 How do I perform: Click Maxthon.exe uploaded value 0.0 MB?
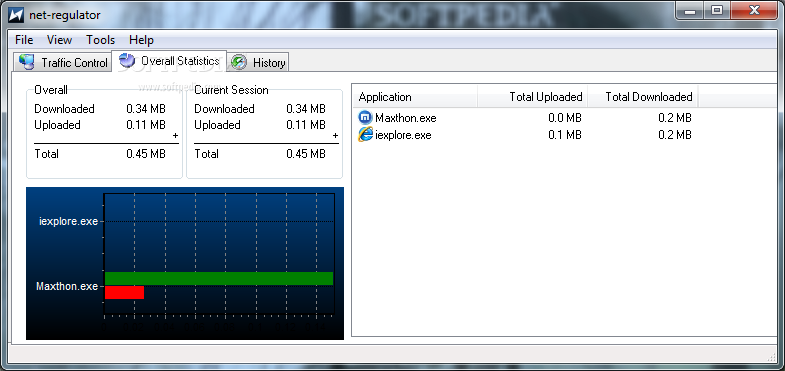(565, 118)
